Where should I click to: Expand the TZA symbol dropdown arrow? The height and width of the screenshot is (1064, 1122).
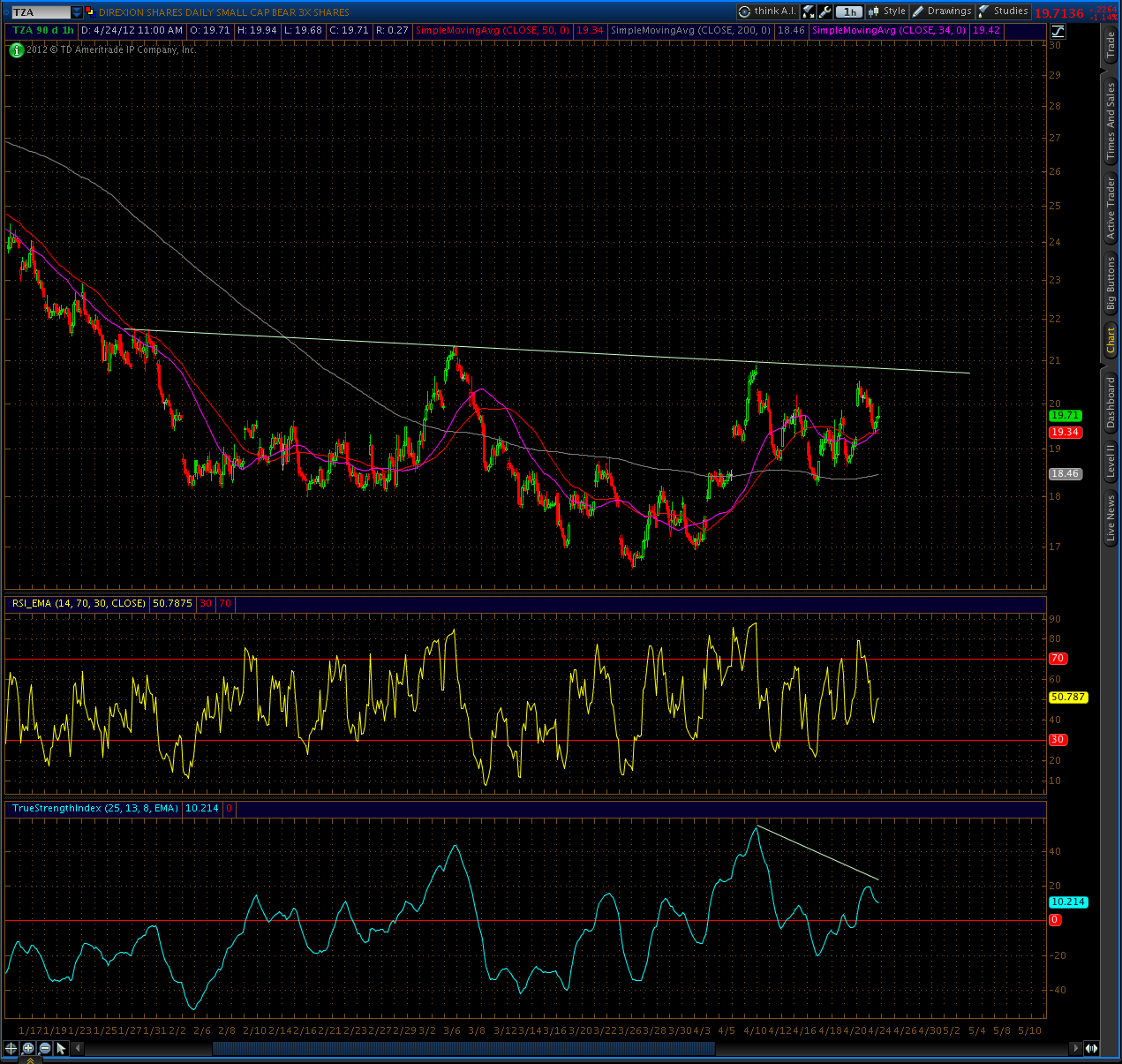(77, 12)
